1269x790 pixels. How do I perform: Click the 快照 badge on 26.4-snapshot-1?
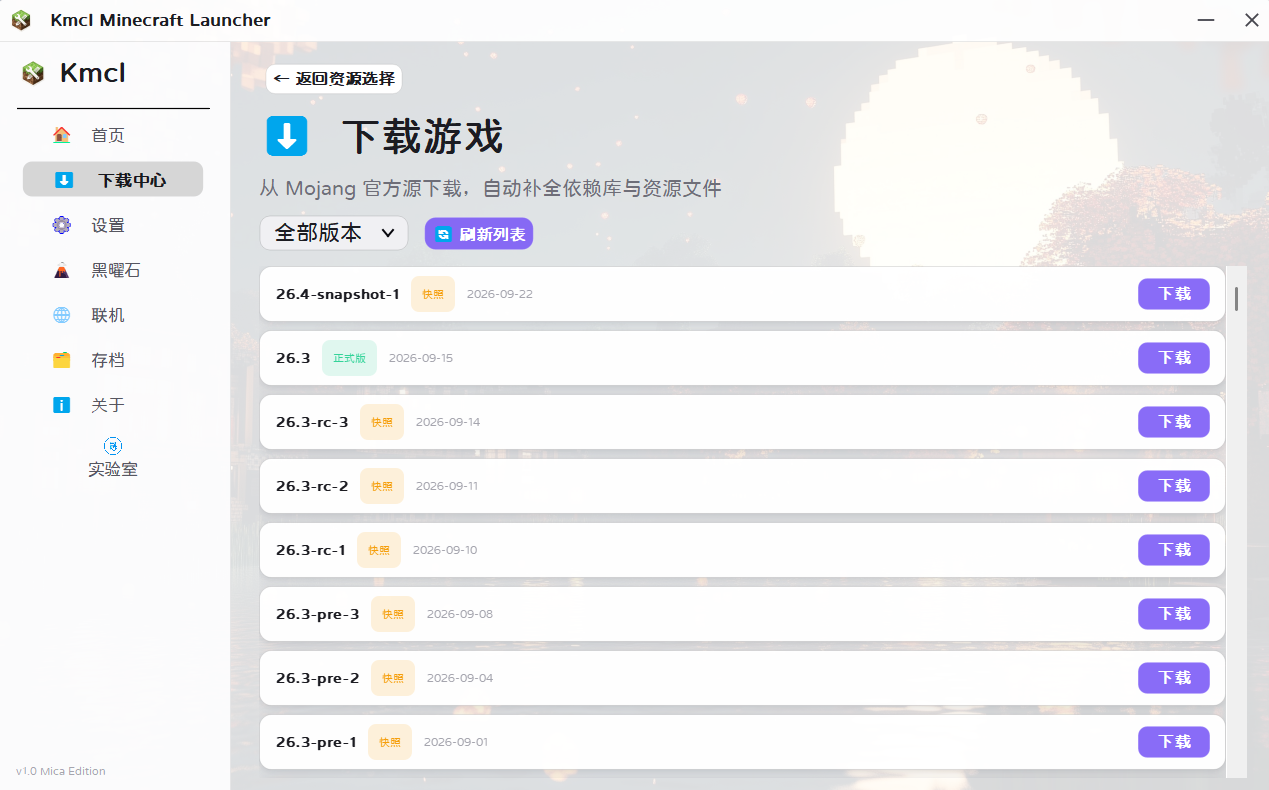(433, 294)
